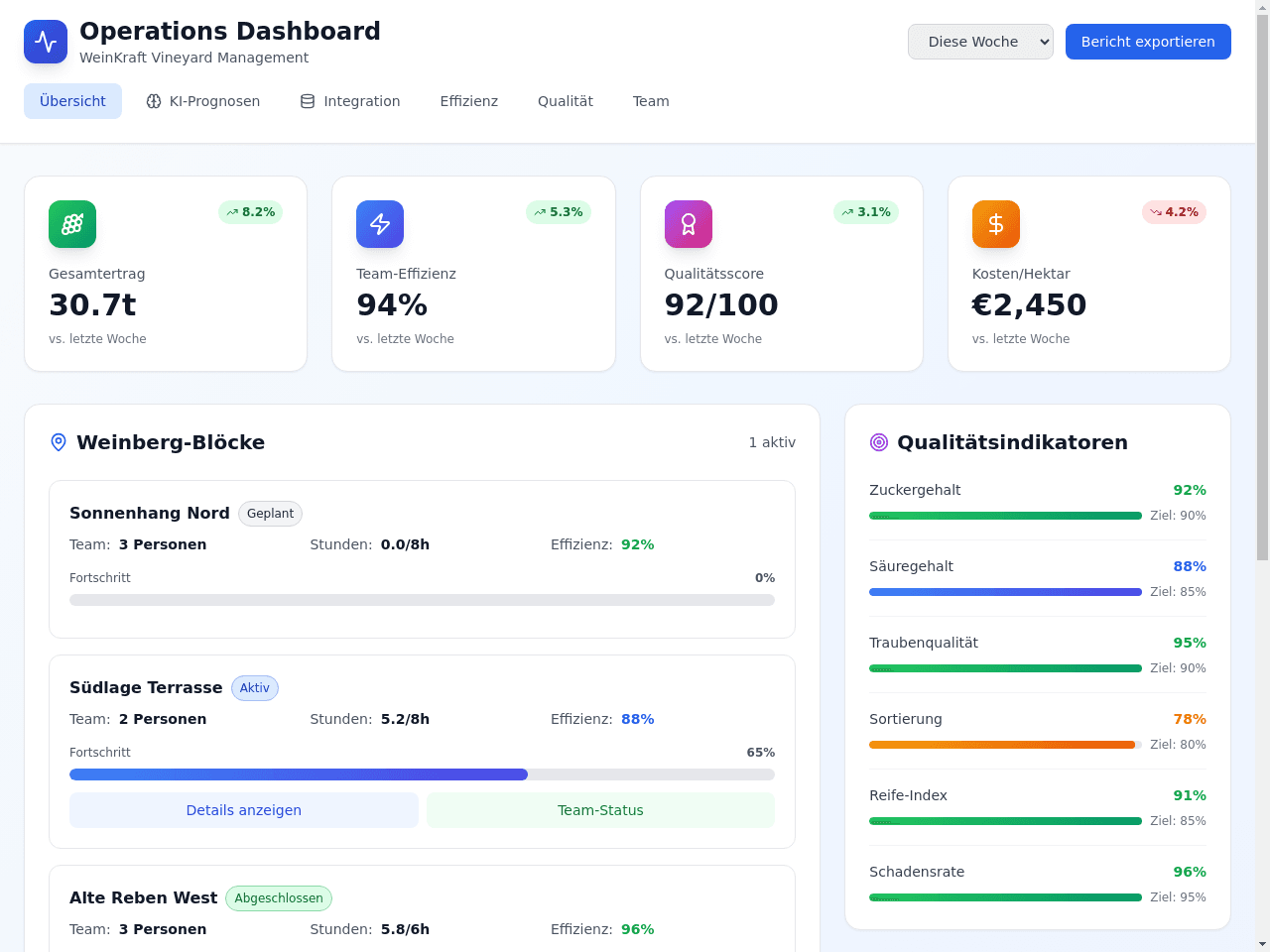Click the 88% Säuregehalt value
1270x952 pixels.
tap(1190, 566)
